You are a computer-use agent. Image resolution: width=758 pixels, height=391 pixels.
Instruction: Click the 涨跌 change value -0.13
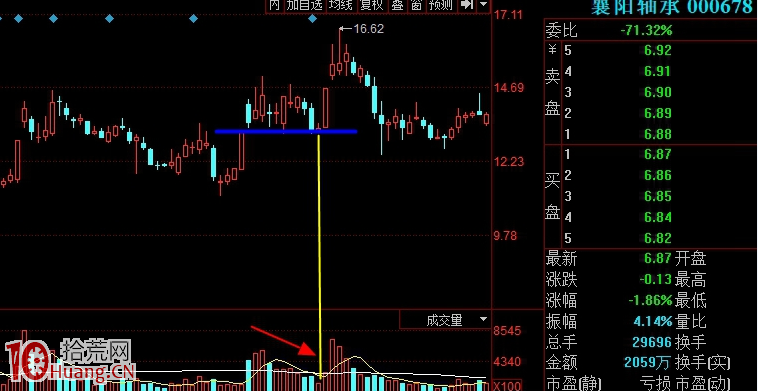[x=655, y=279]
